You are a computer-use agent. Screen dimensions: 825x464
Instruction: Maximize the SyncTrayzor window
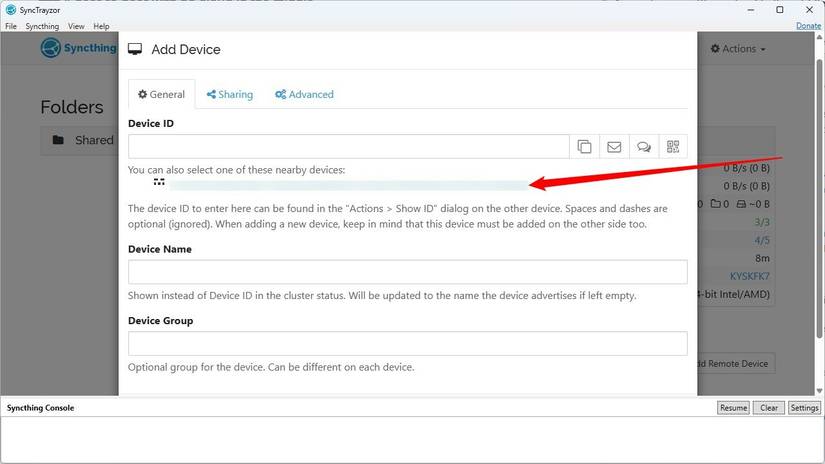(780, 9)
